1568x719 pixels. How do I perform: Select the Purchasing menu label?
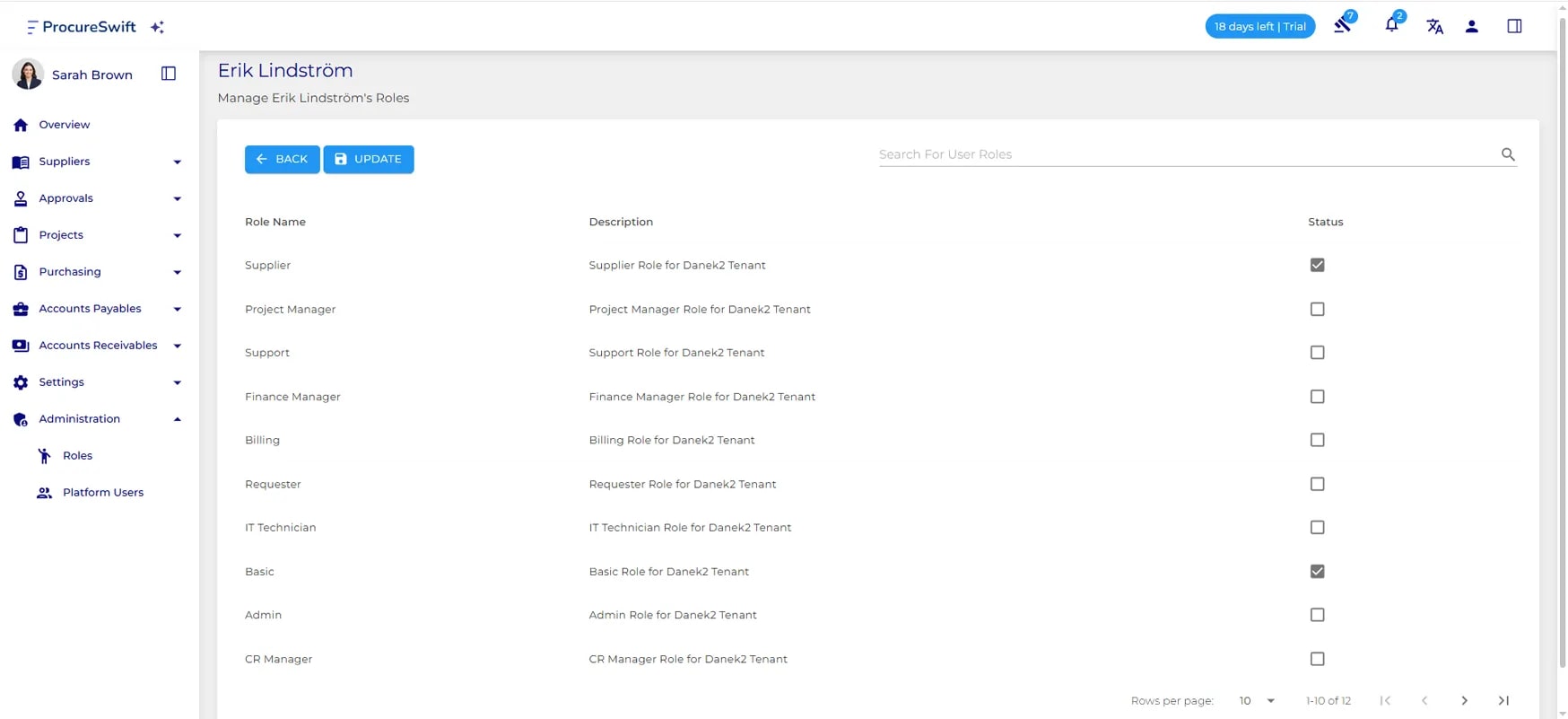point(70,272)
